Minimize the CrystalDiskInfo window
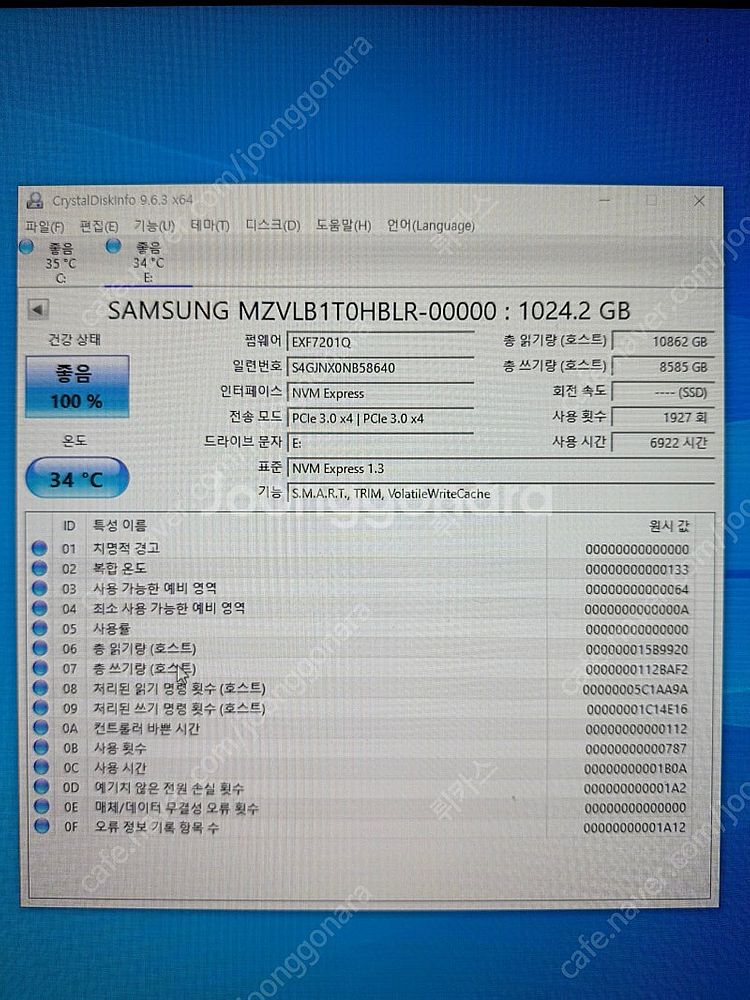 click(605, 200)
